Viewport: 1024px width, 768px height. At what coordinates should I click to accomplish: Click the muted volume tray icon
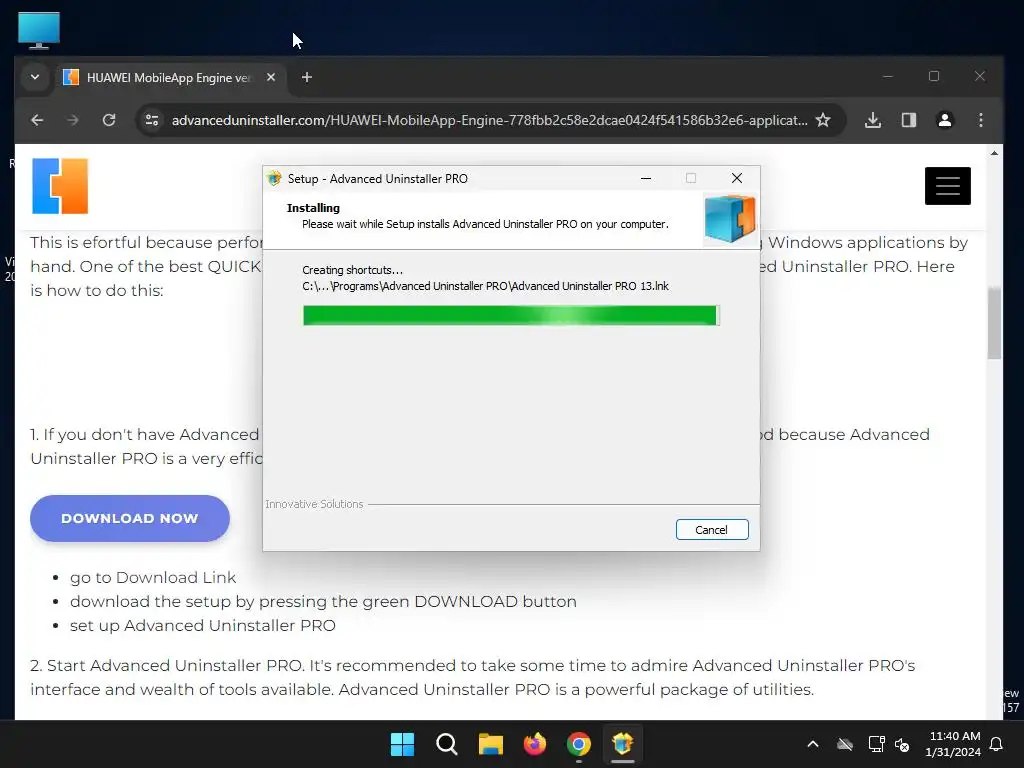[903, 744]
